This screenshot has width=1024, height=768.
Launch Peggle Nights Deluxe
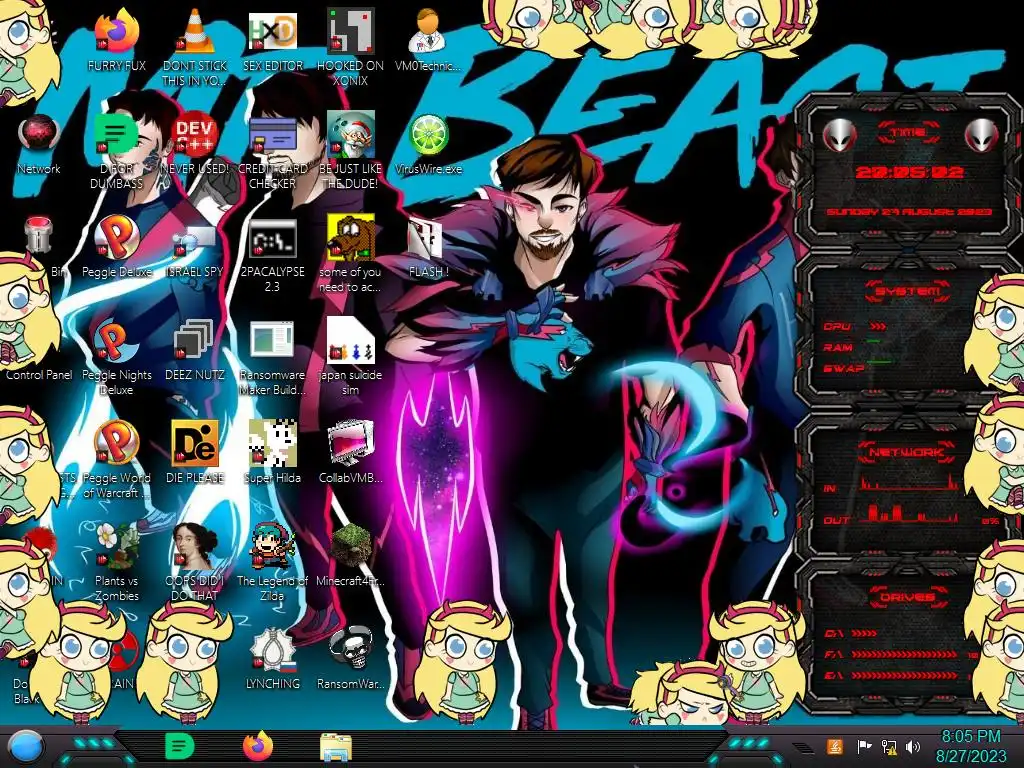[x=116, y=341]
